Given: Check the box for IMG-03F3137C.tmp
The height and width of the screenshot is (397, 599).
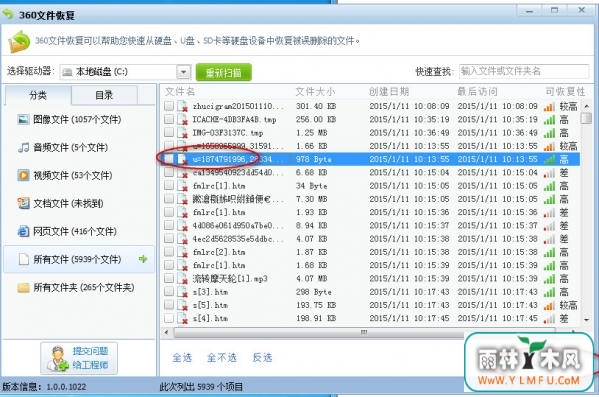Looking at the screenshot, I should tap(169, 132).
